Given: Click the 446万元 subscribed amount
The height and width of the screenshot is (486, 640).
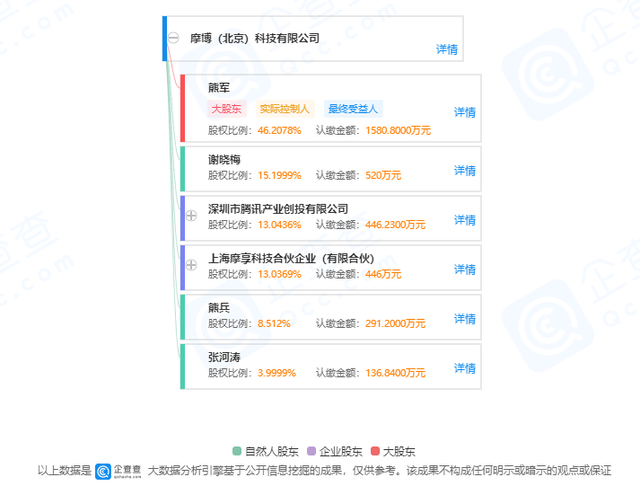Looking at the screenshot, I should coord(383,274).
